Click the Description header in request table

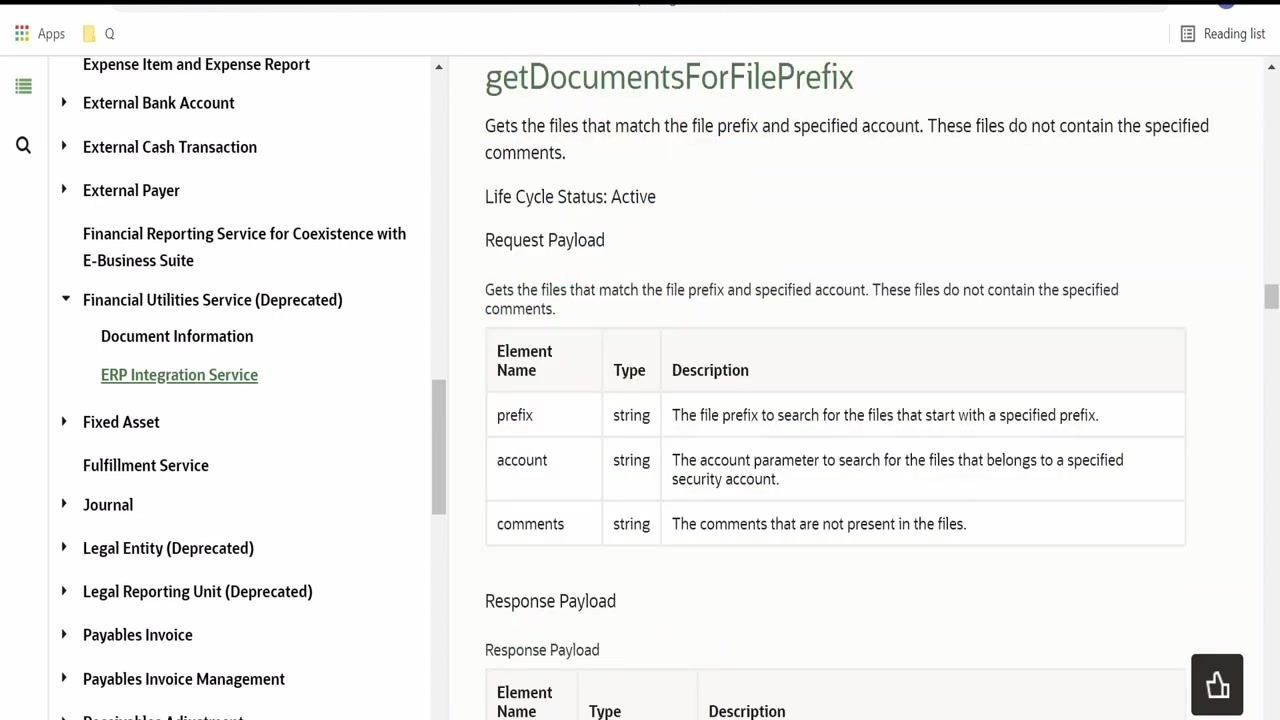coord(710,370)
